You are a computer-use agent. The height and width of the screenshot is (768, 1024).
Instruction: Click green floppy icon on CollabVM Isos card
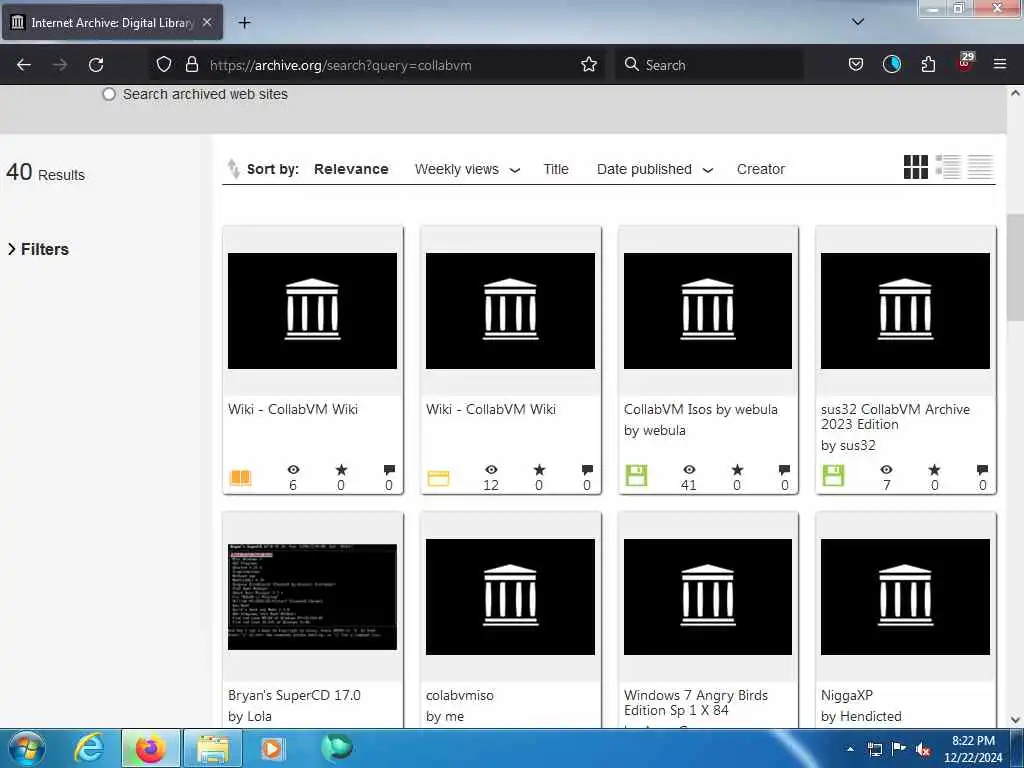tap(636, 475)
